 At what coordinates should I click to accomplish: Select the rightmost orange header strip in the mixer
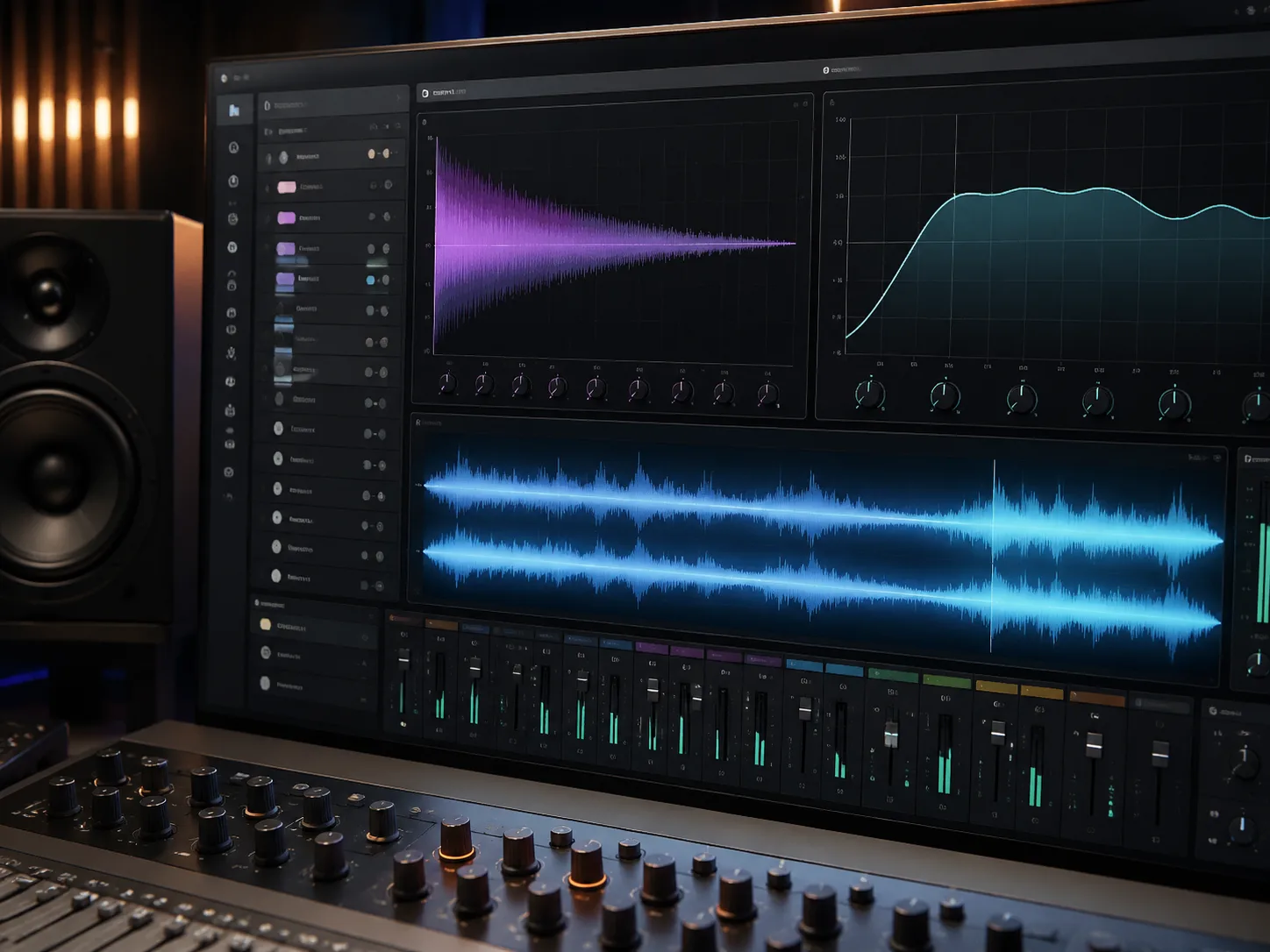pyautogui.click(x=1096, y=699)
